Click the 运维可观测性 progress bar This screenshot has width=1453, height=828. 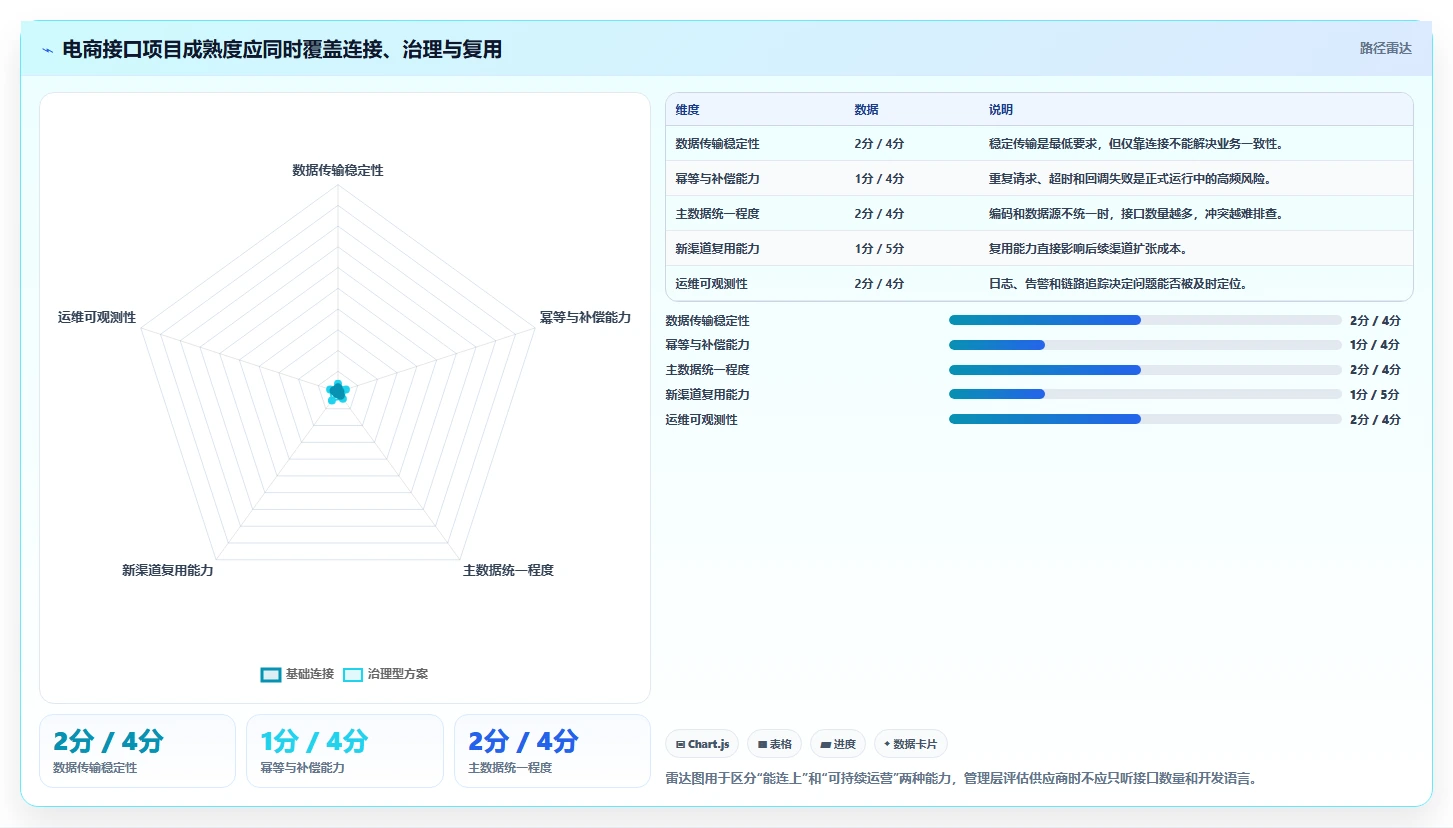pyautogui.click(x=1145, y=419)
